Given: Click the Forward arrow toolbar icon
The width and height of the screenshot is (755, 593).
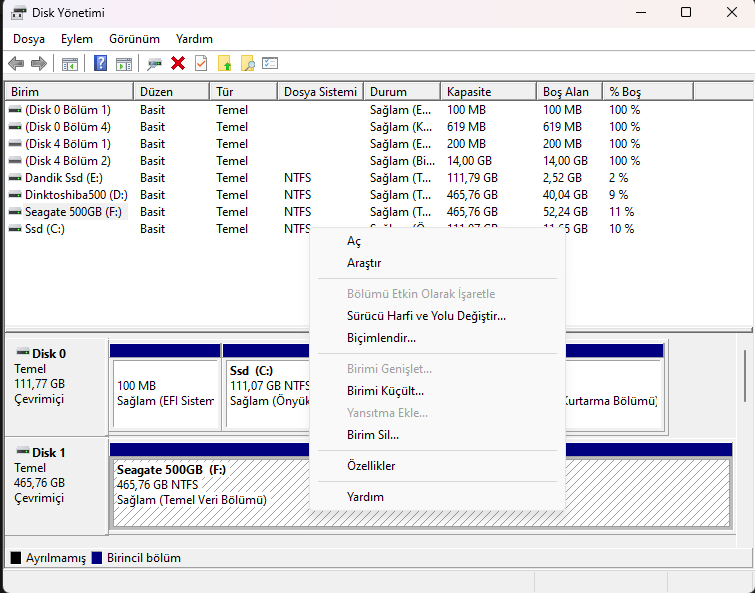Looking at the screenshot, I should 39,64.
